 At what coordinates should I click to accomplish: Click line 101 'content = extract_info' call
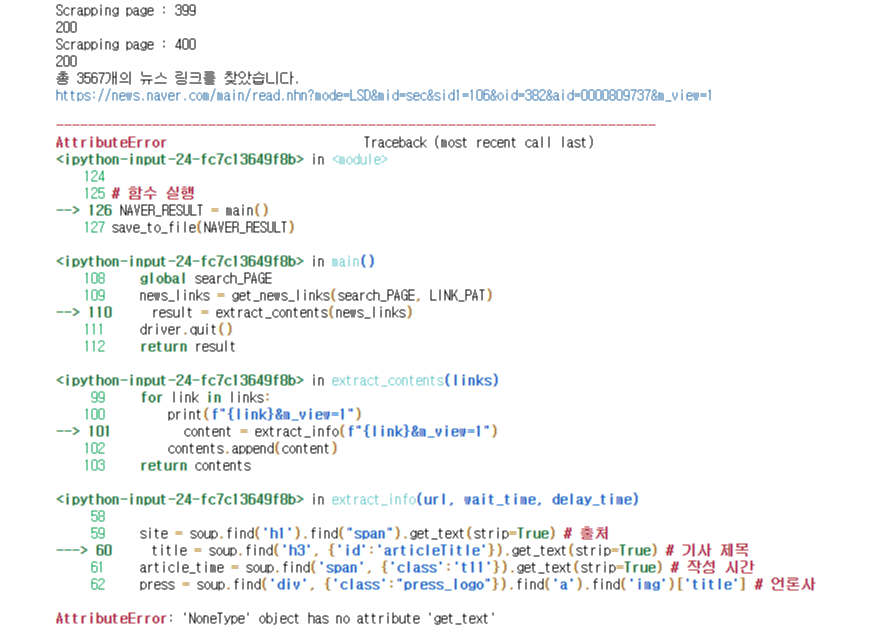341,431
